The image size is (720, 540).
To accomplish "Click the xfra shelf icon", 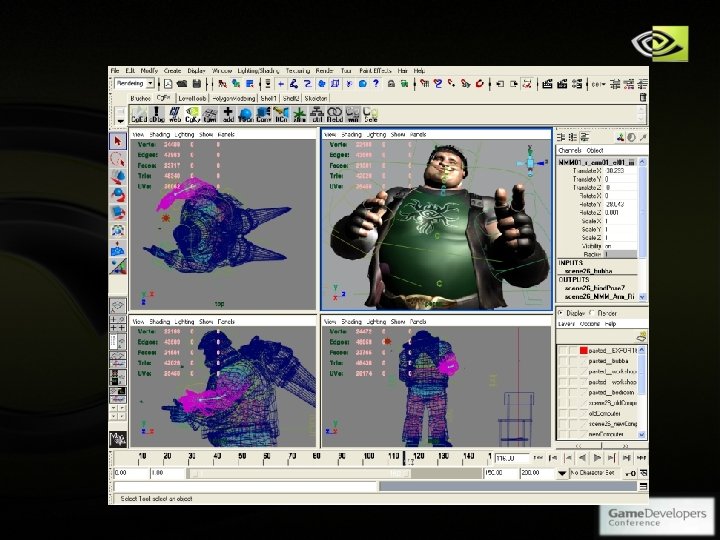I will click(299, 114).
